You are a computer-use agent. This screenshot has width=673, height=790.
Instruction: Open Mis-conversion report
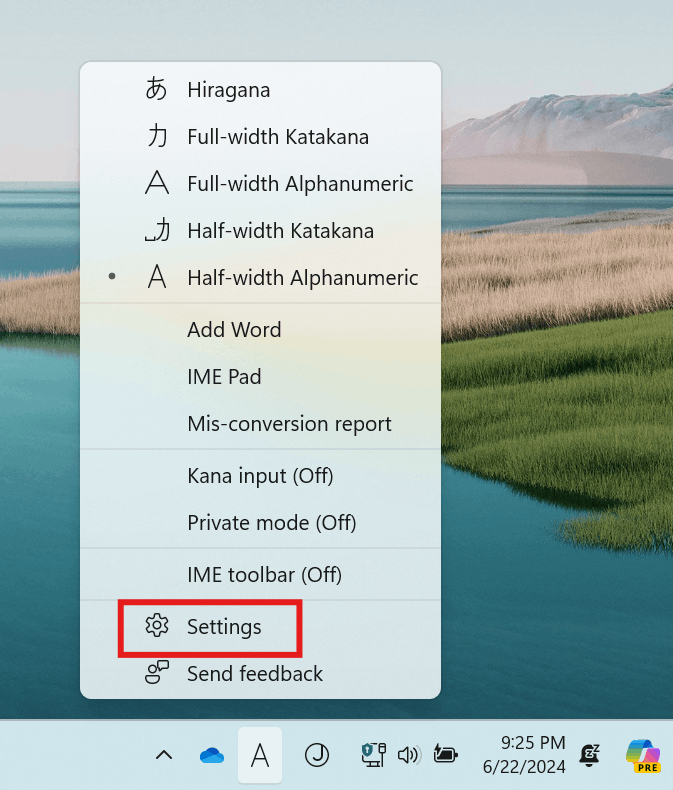(x=260, y=424)
